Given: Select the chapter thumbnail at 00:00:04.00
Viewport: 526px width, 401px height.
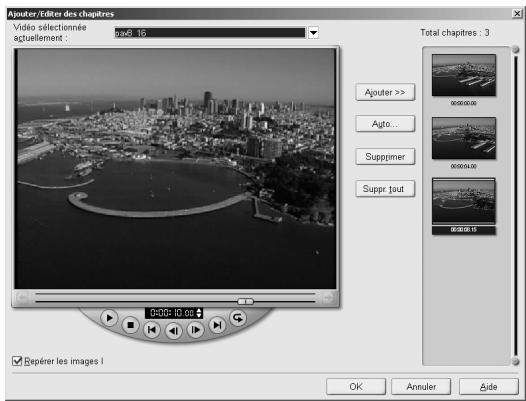Looking at the screenshot, I should pos(464,138).
